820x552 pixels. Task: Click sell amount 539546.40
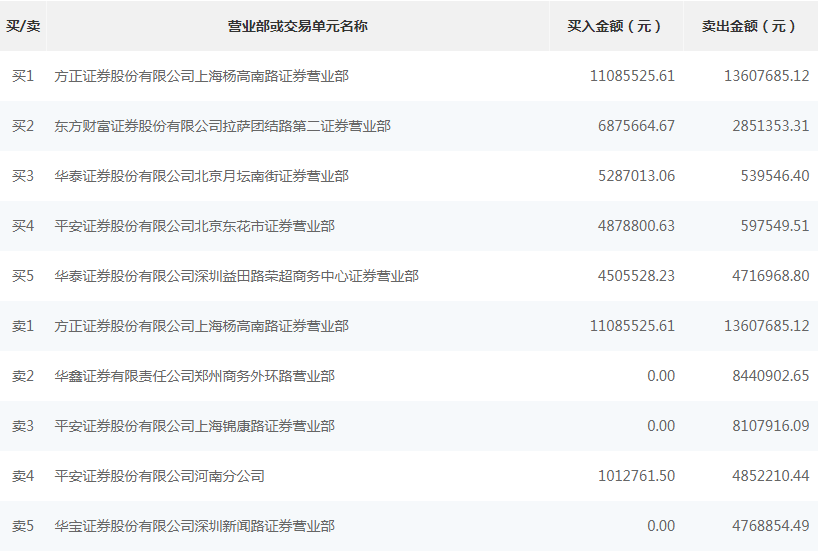pos(775,176)
